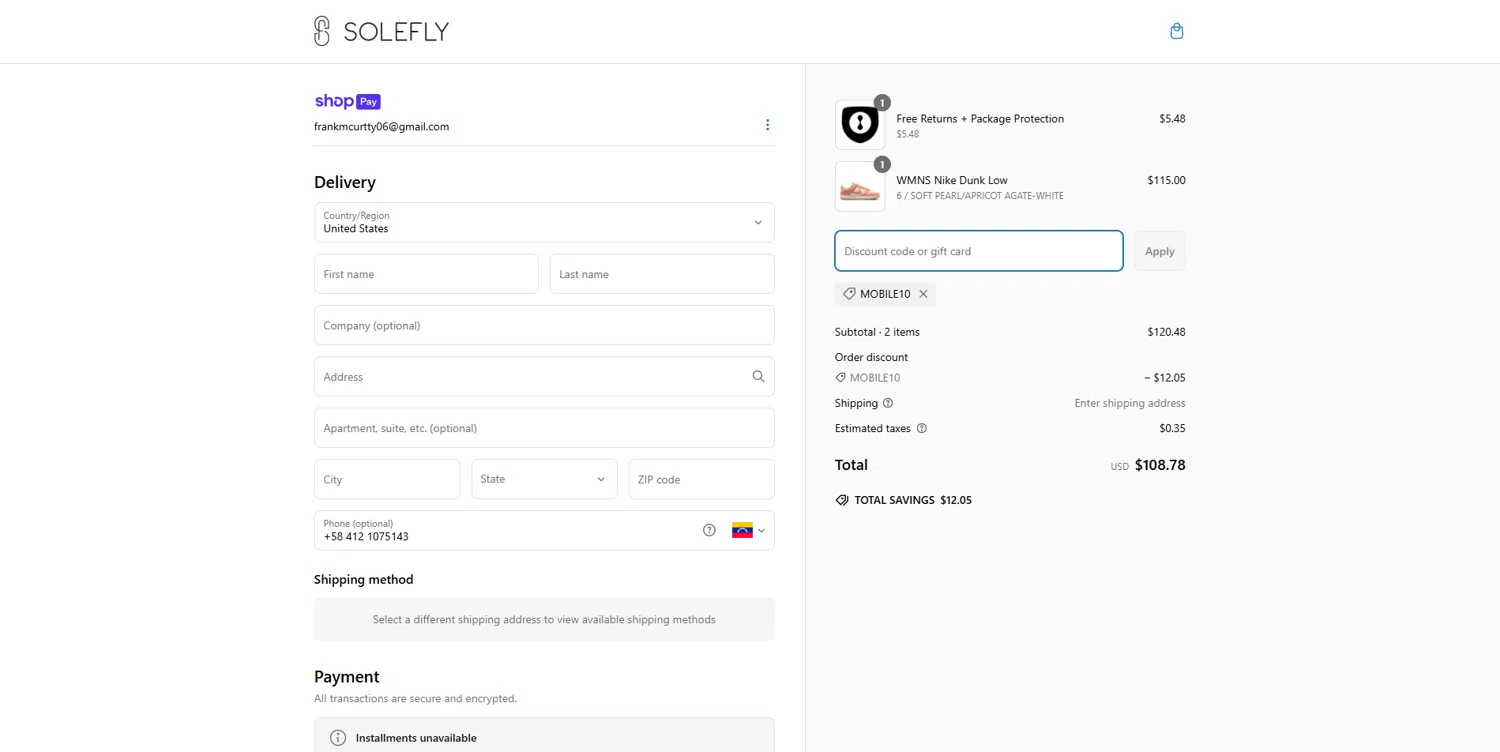Click the Shipping info help icon

click(888, 403)
